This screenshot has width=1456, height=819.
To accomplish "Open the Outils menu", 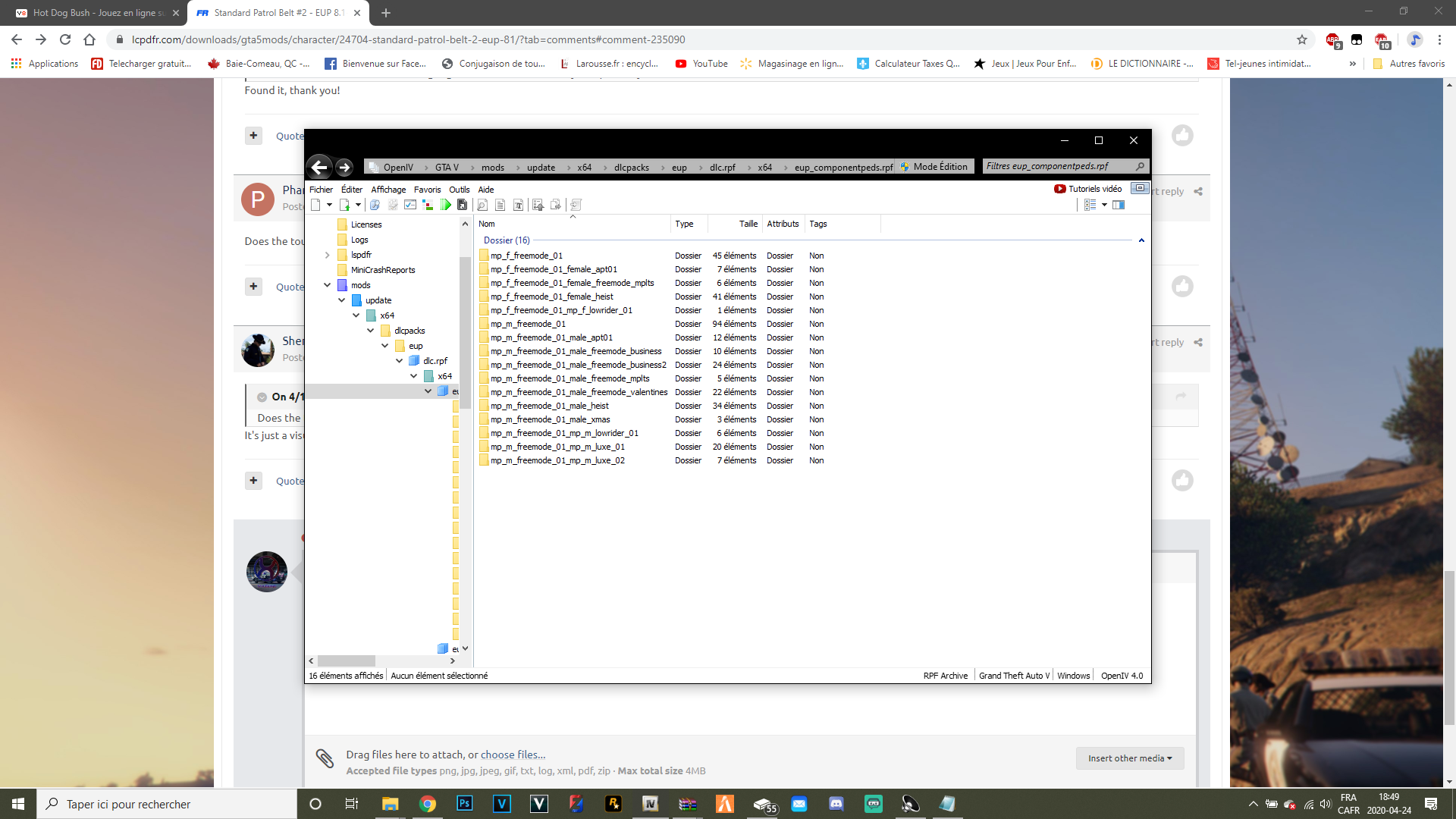I will [459, 190].
